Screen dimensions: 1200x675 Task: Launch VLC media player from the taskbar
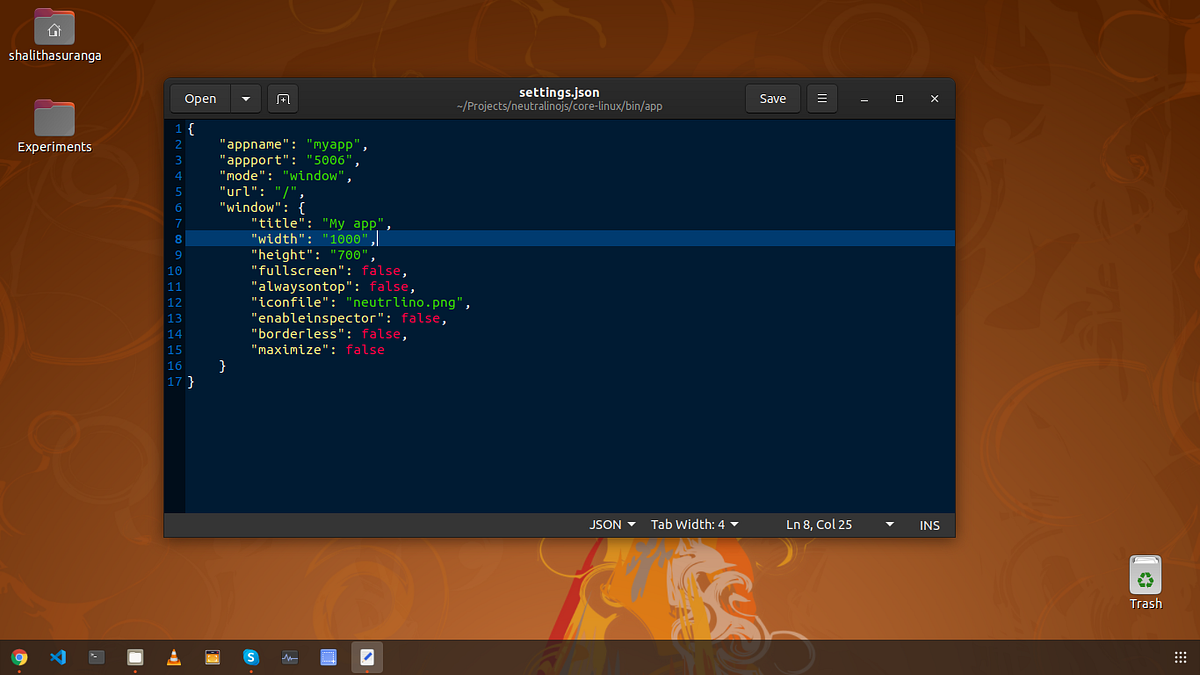[173, 657]
